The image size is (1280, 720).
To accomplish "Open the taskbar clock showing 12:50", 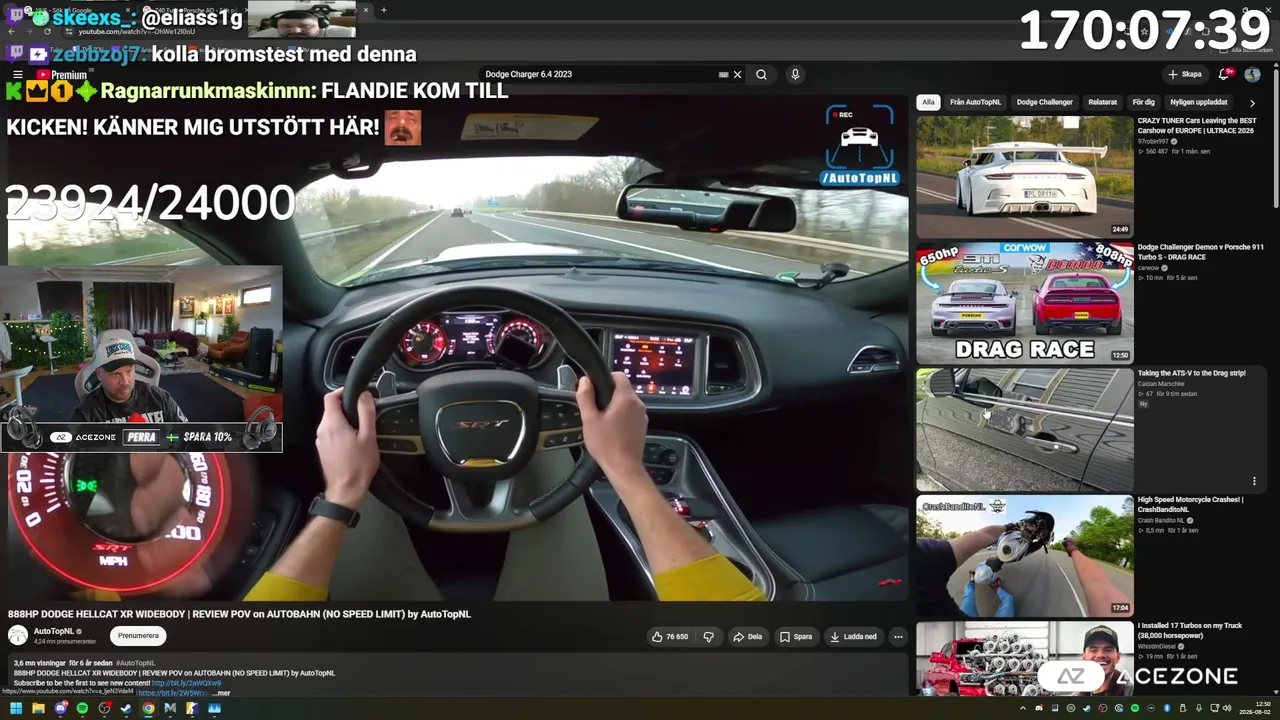I will tap(1255, 708).
